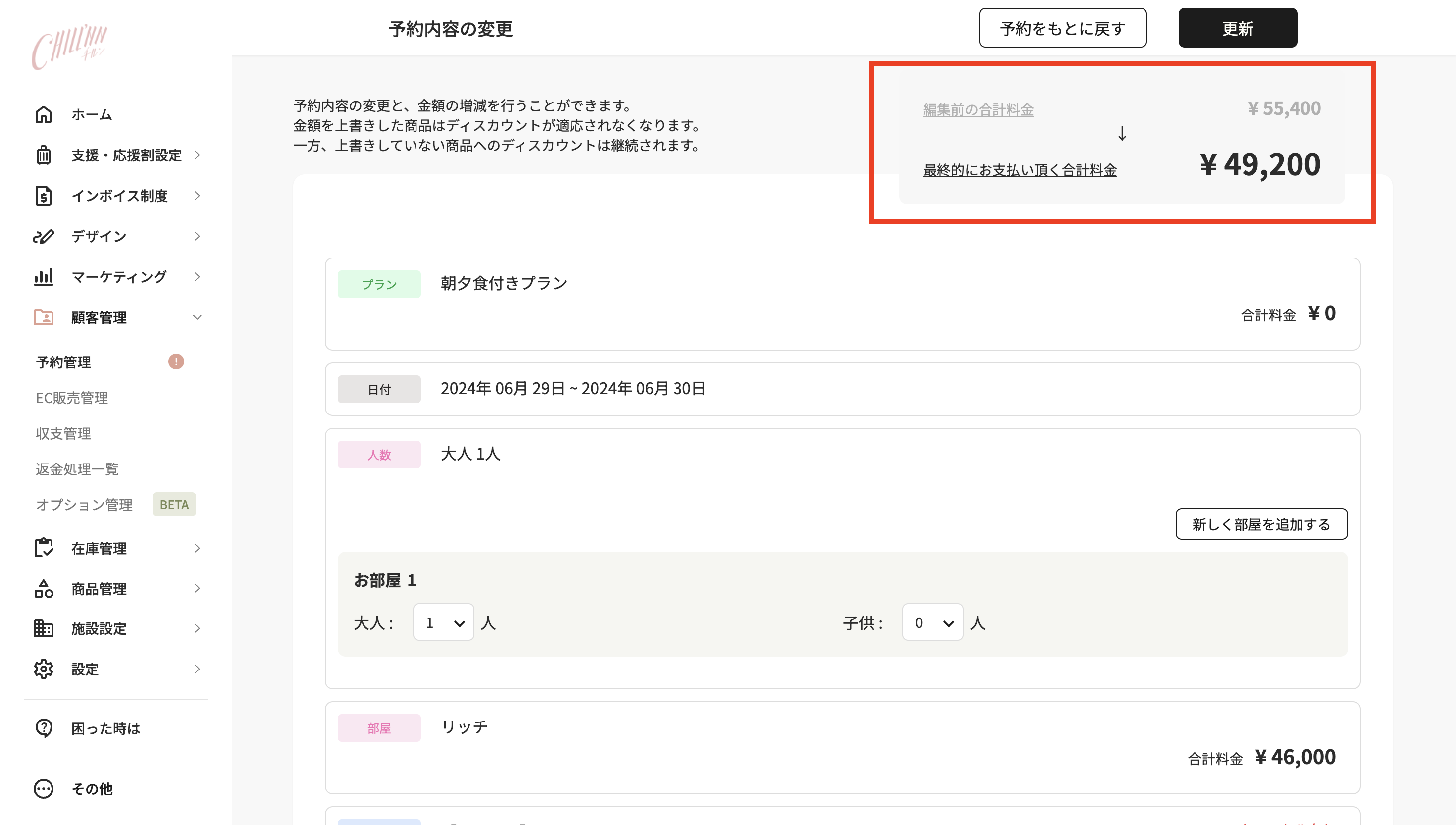
Task: Open 施設設定 via the building icon
Action: tap(44, 629)
